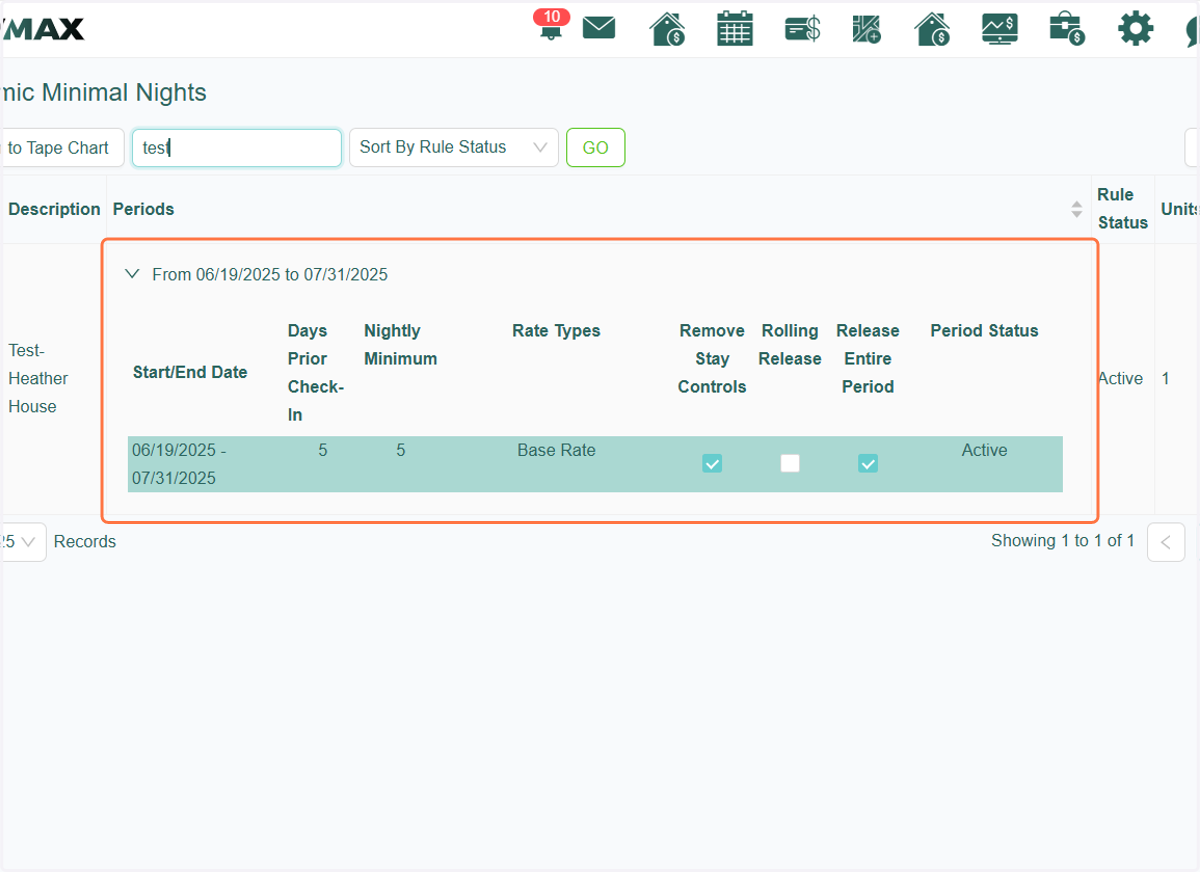The image size is (1200, 872).
Task: Open the mail envelope icon
Action: (x=599, y=28)
